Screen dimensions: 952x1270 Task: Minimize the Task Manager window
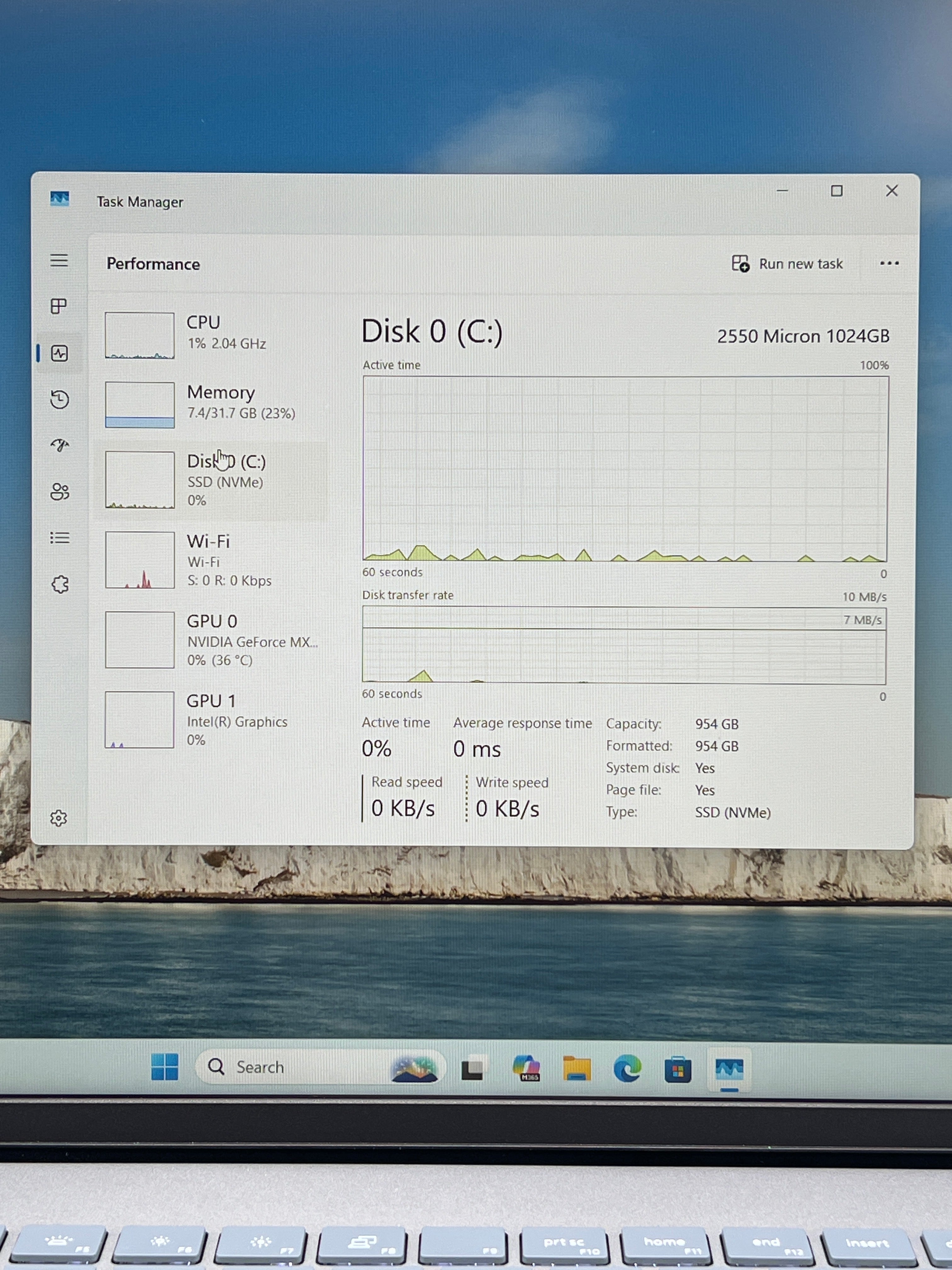pyautogui.click(x=782, y=190)
